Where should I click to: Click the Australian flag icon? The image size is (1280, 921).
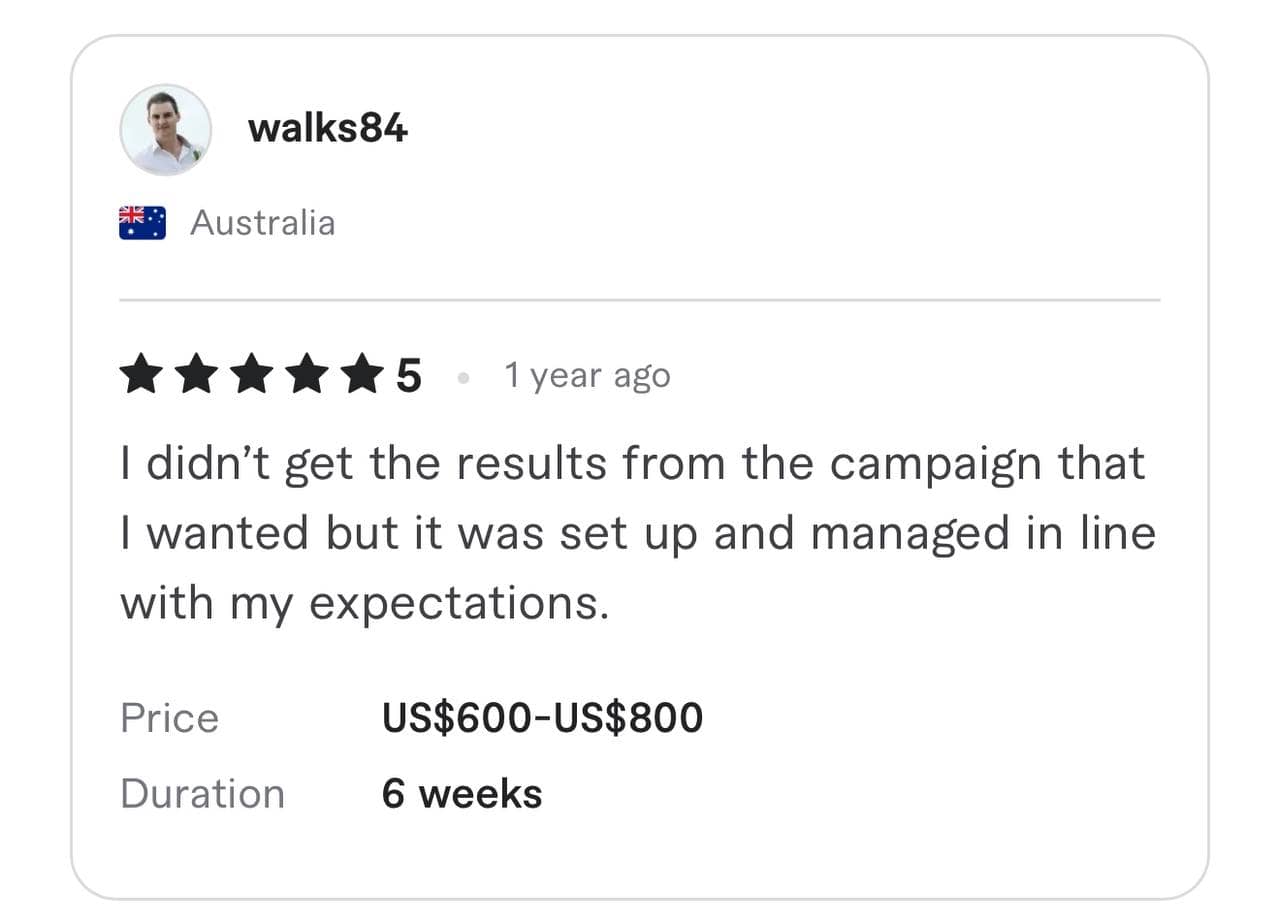(x=142, y=222)
